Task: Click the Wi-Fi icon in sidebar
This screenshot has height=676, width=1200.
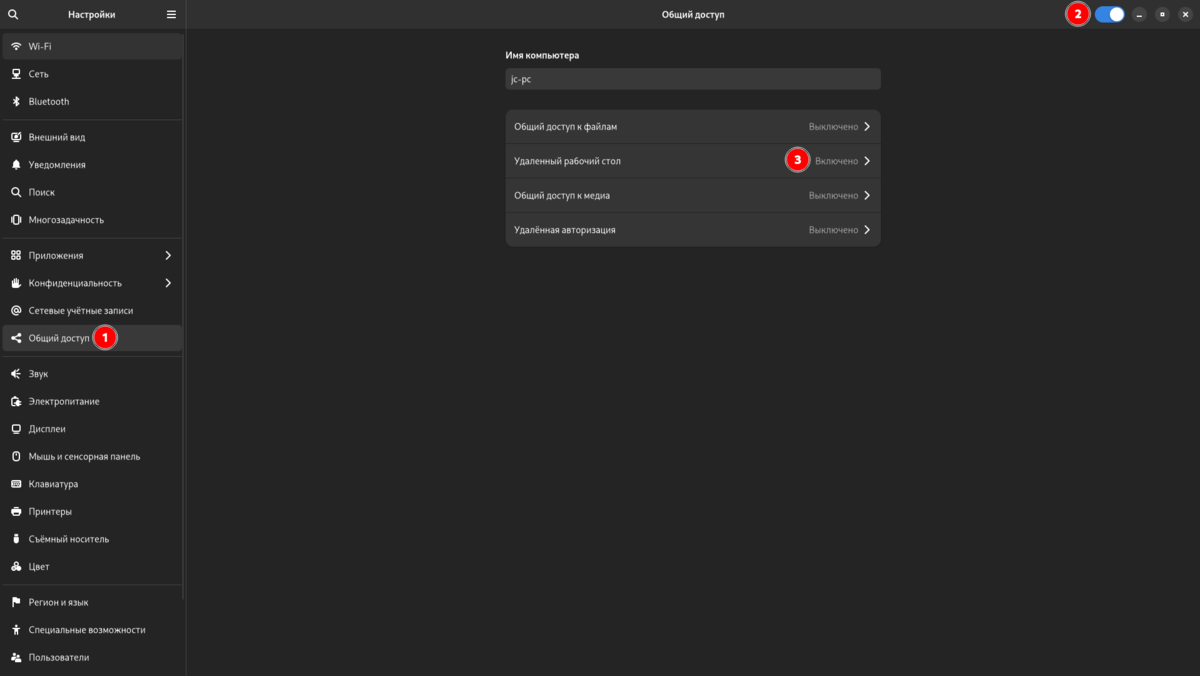Action: click(x=16, y=46)
